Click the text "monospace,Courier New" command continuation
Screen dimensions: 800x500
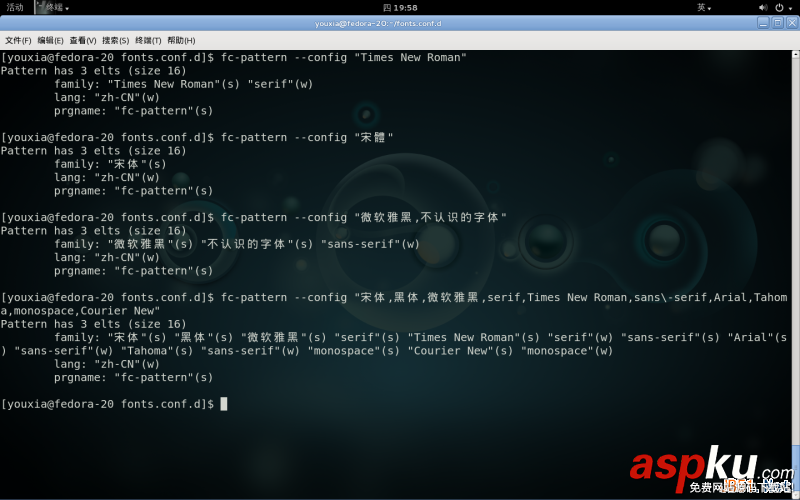(x=80, y=311)
